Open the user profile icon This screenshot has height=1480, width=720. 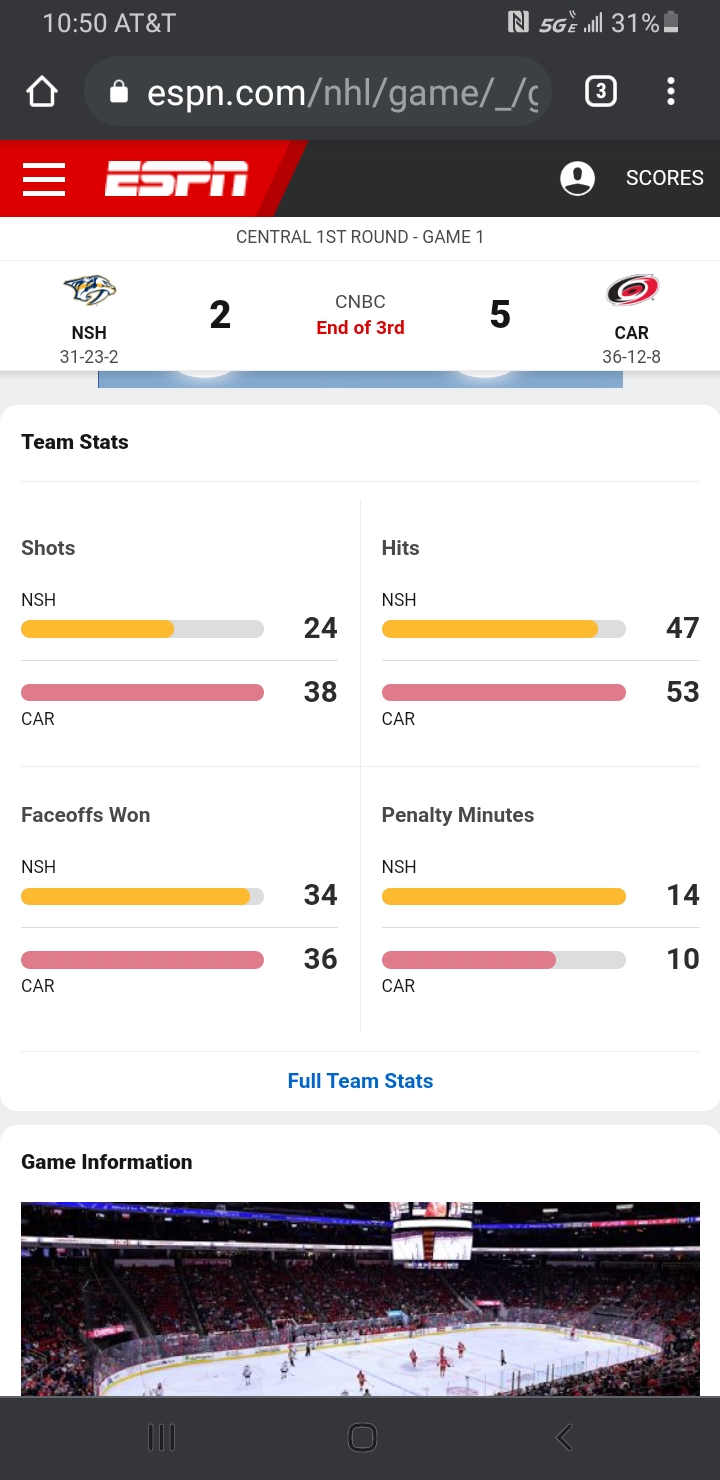[x=577, y=179]
